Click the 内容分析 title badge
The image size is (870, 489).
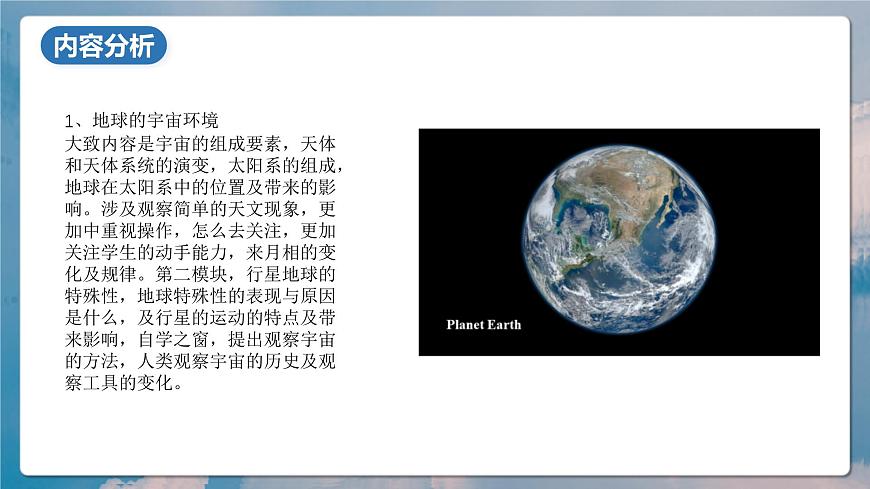click(104, 45)
